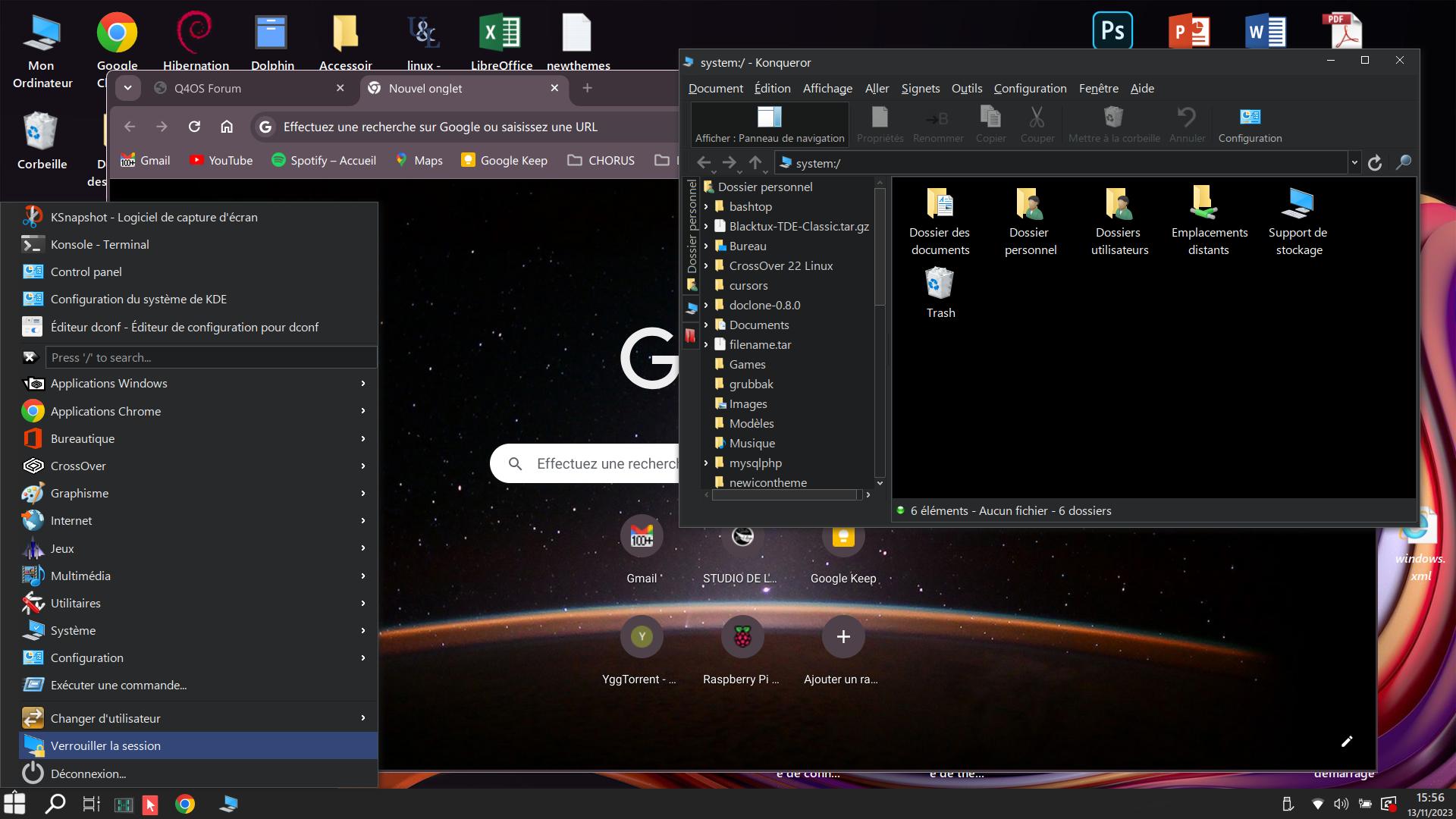Viewport: 1456px width, 819px height.
Task: Click the start menu search field
Action: pos(211,357)
